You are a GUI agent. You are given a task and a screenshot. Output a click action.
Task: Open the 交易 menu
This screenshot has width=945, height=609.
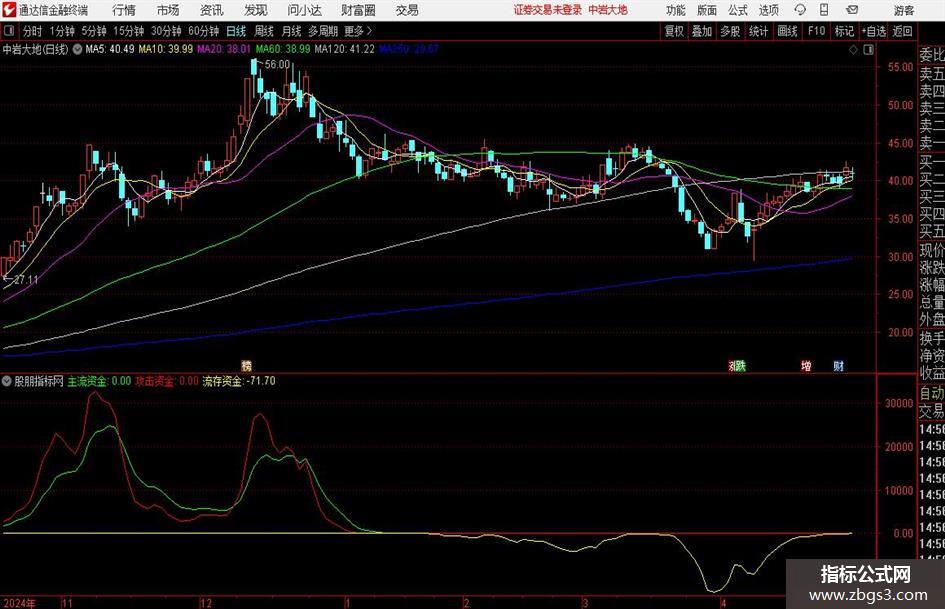pos(407,10)
